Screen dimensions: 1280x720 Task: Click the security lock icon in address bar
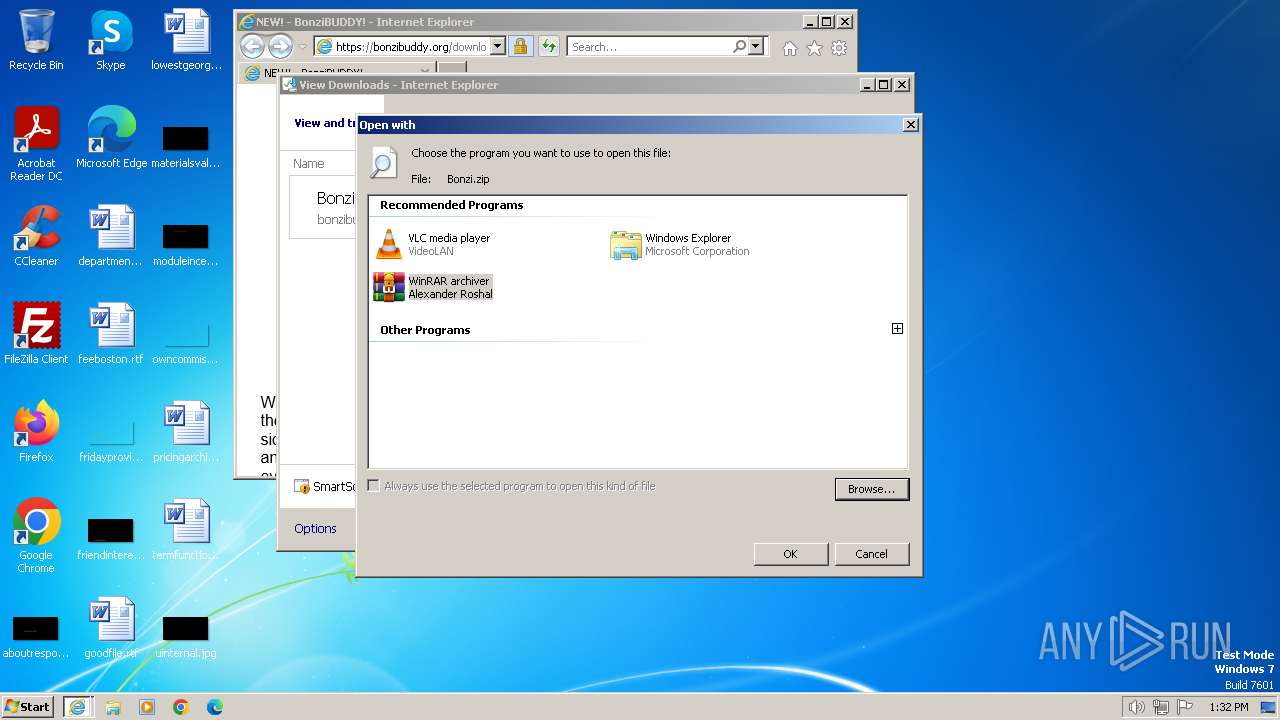tap(520, 46)
